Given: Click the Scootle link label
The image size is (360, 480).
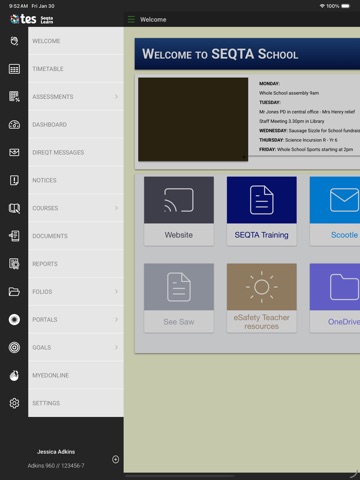Looking at the screenshot, I should pos(344,235).
